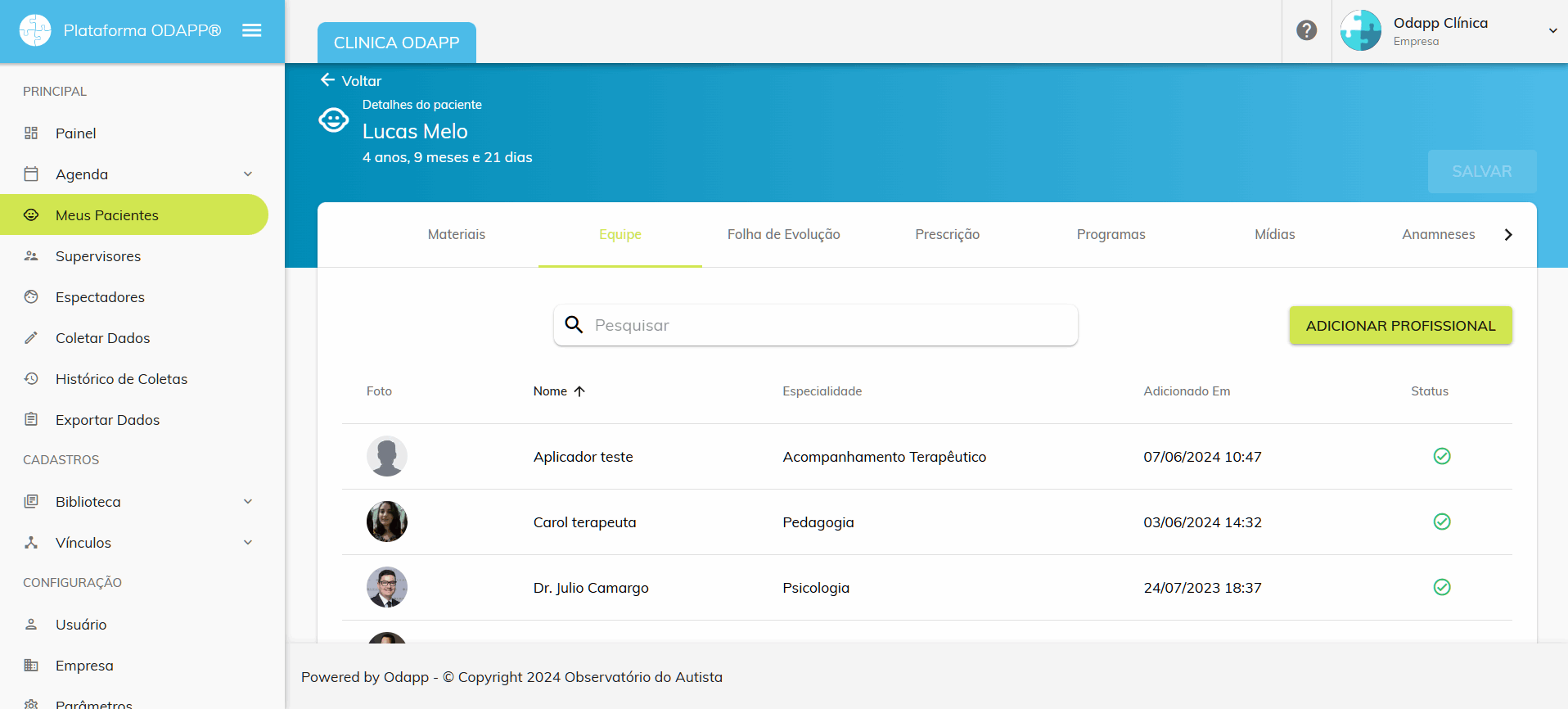
Task: Open Exportar Dados in the sidebar
Action: pyautogui.click(x=134, y=419)
